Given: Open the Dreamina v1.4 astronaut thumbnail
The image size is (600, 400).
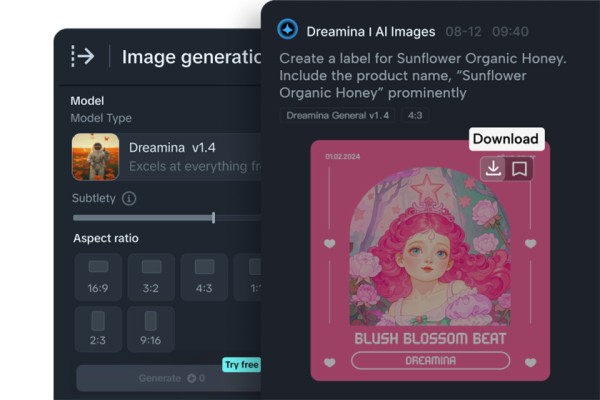Looking at the screenshot, I should (95, 157).
